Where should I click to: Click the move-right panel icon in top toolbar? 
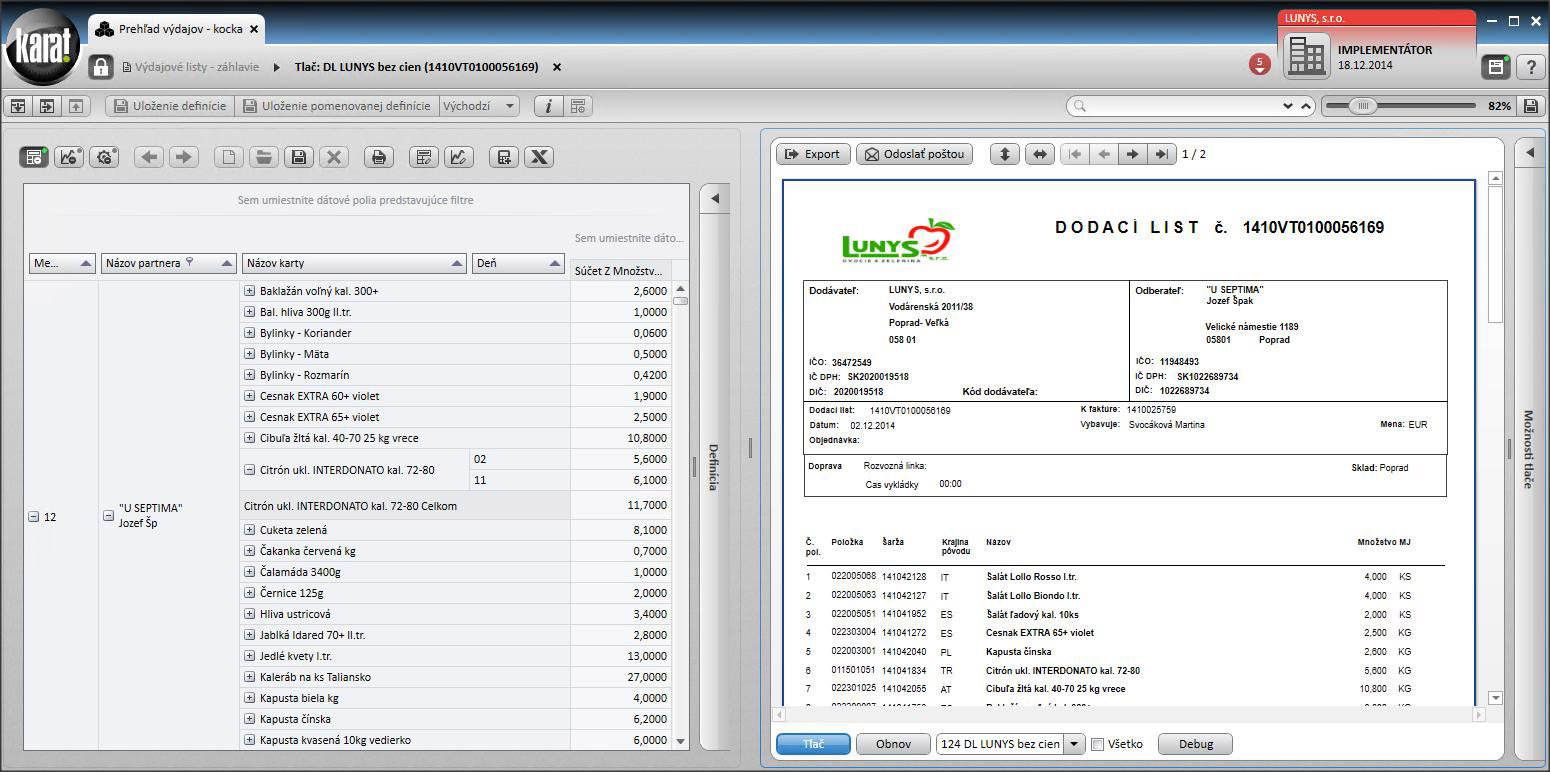click(47, 106)
